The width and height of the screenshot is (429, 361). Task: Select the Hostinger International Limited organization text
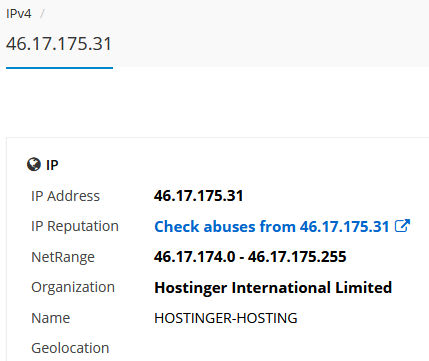coord(273,288)
